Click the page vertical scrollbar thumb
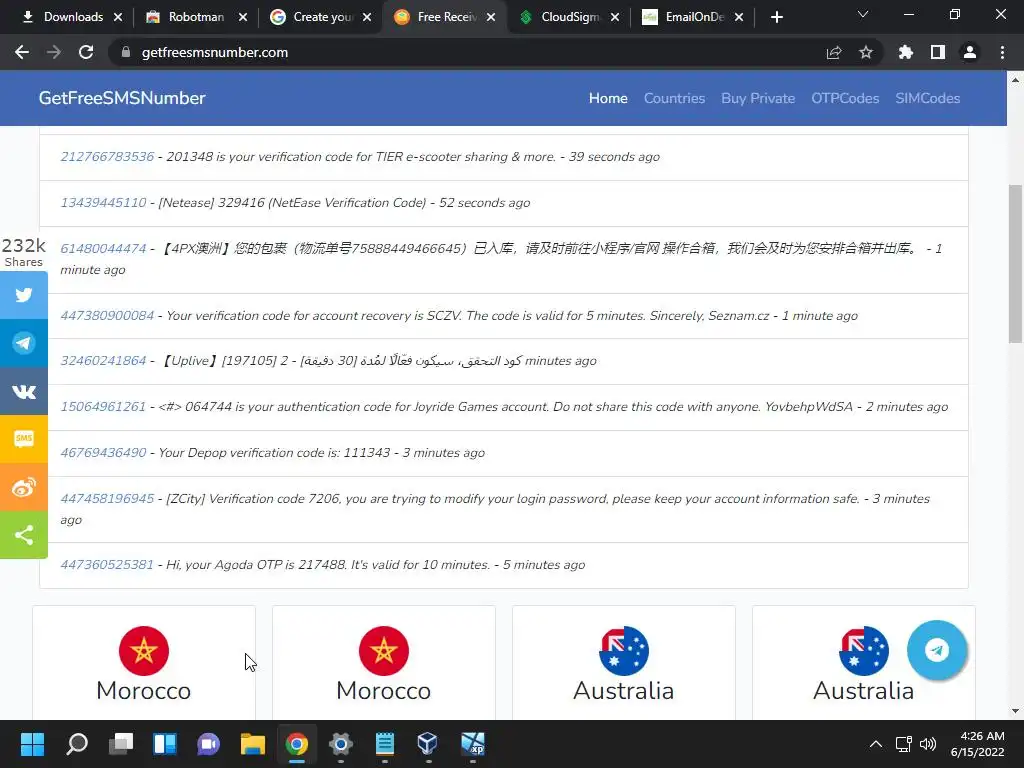1024x768 pixels. pos(1015,263)
